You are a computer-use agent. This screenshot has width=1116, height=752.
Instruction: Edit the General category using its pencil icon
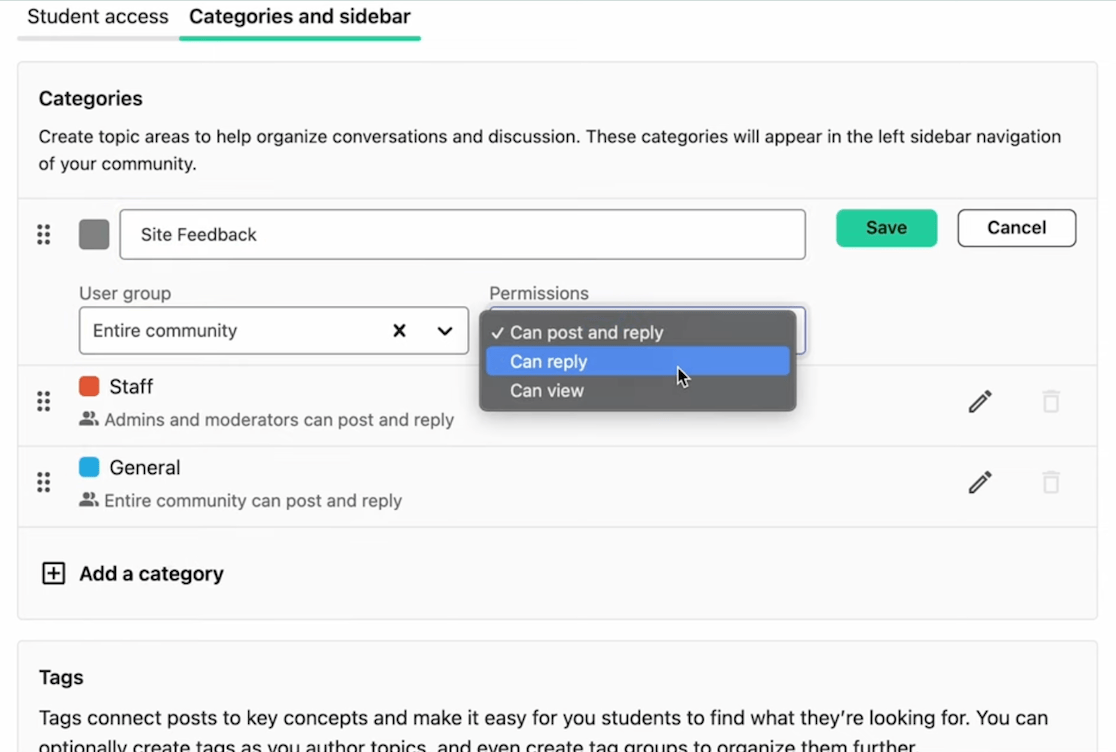click(x=979, y=482)
